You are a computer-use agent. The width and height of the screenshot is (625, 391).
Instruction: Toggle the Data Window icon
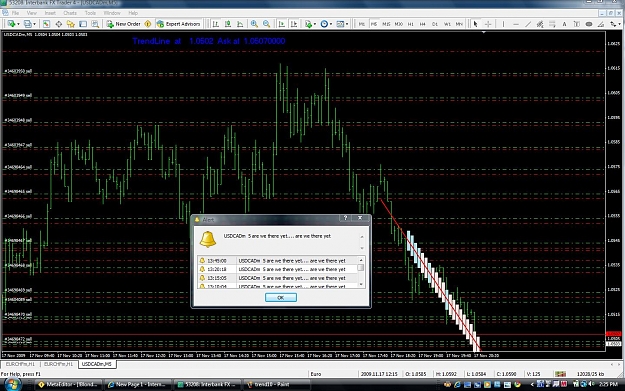pyautogui.click(x=59, y=24)
